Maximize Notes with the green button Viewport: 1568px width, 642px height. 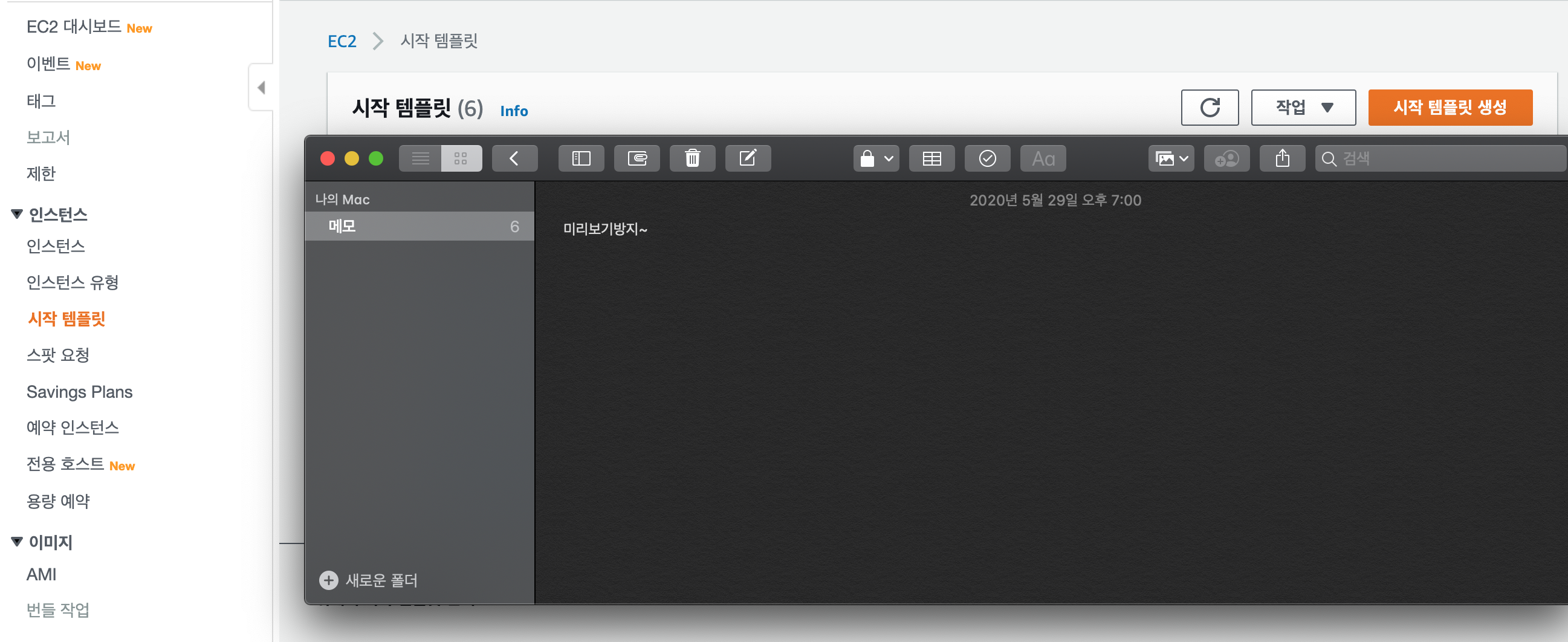tap(376, 159)
